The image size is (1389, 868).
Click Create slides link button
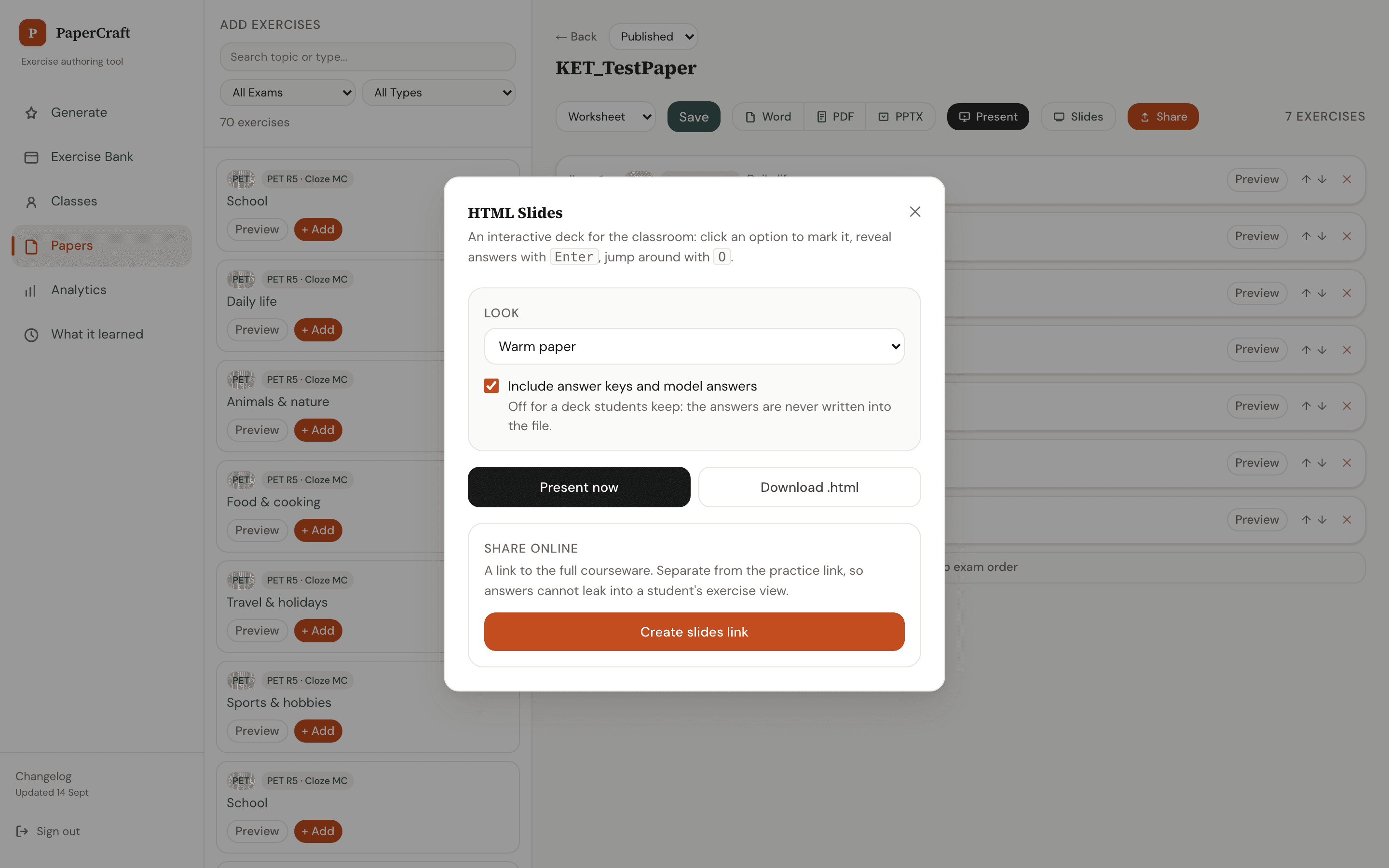pyautogui.click(x=694, y=632)
